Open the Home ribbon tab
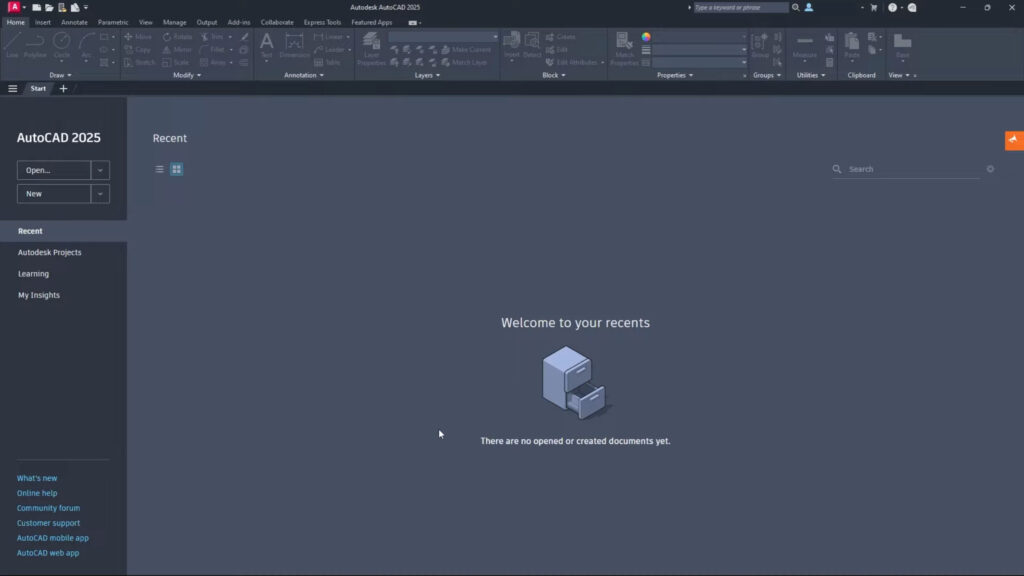1024x576 pixels. coord(16,22)
